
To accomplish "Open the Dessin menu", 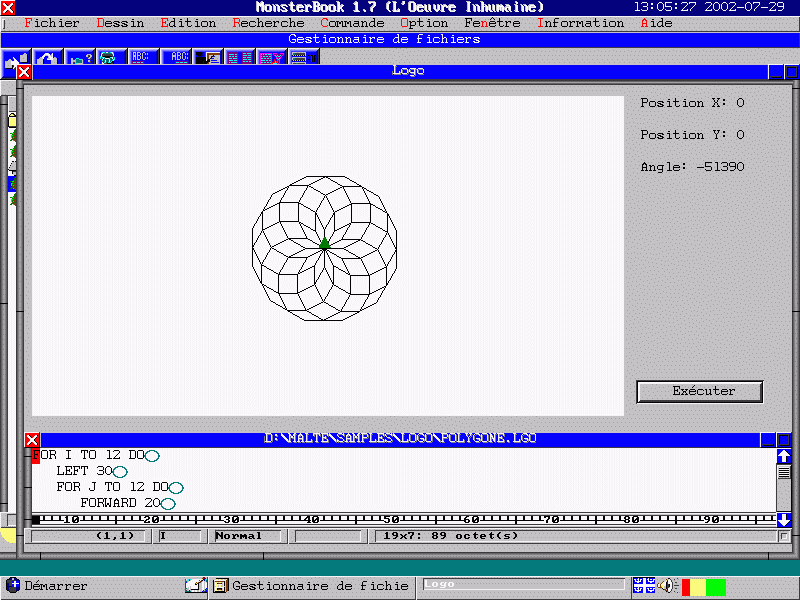I will coord(120,23).
